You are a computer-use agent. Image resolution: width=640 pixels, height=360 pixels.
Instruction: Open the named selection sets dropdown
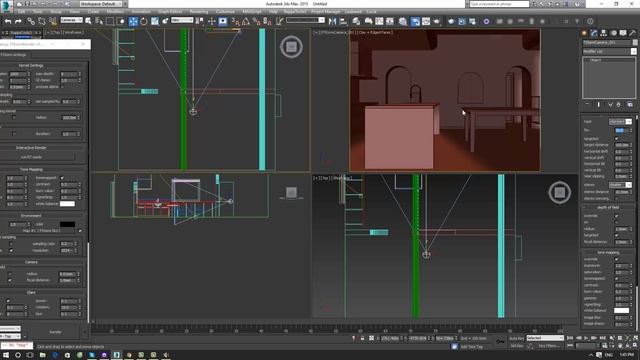305,20
